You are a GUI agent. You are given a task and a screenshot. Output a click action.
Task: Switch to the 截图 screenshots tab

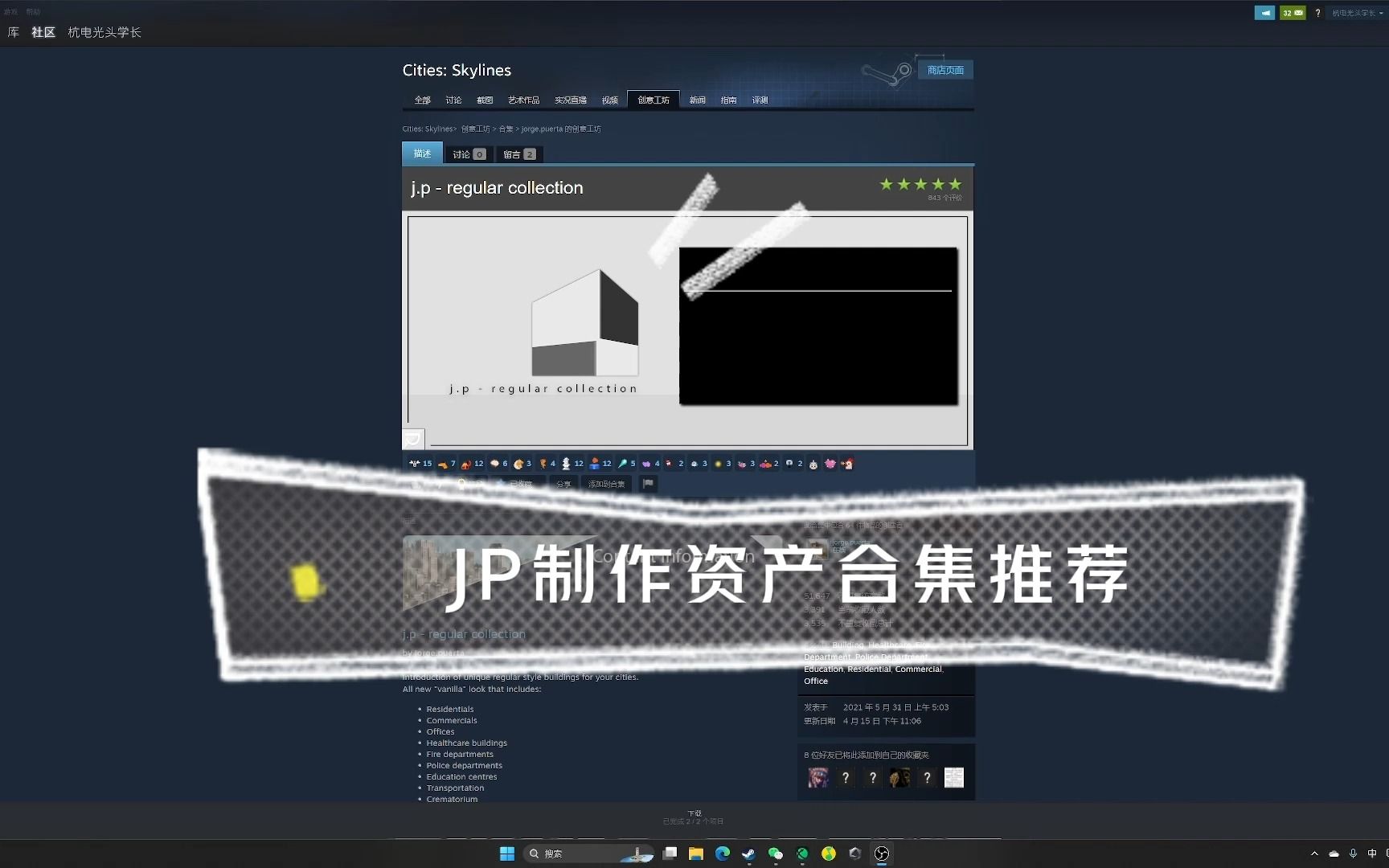485,100
